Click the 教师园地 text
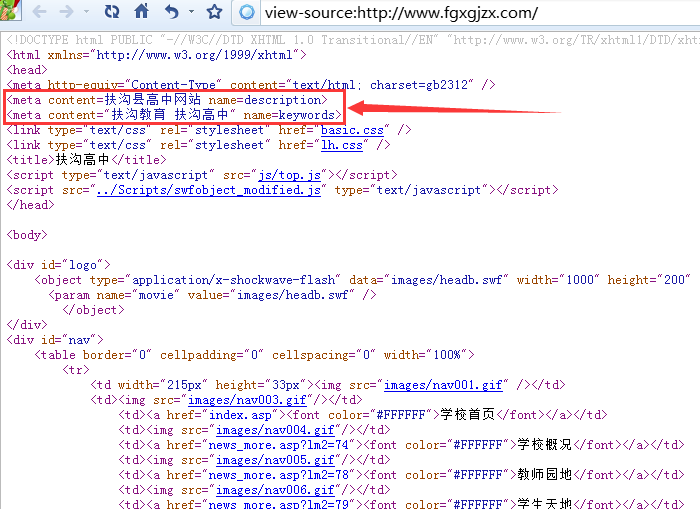The height and width of the screenshot is (509, 700). coord(544,475)
